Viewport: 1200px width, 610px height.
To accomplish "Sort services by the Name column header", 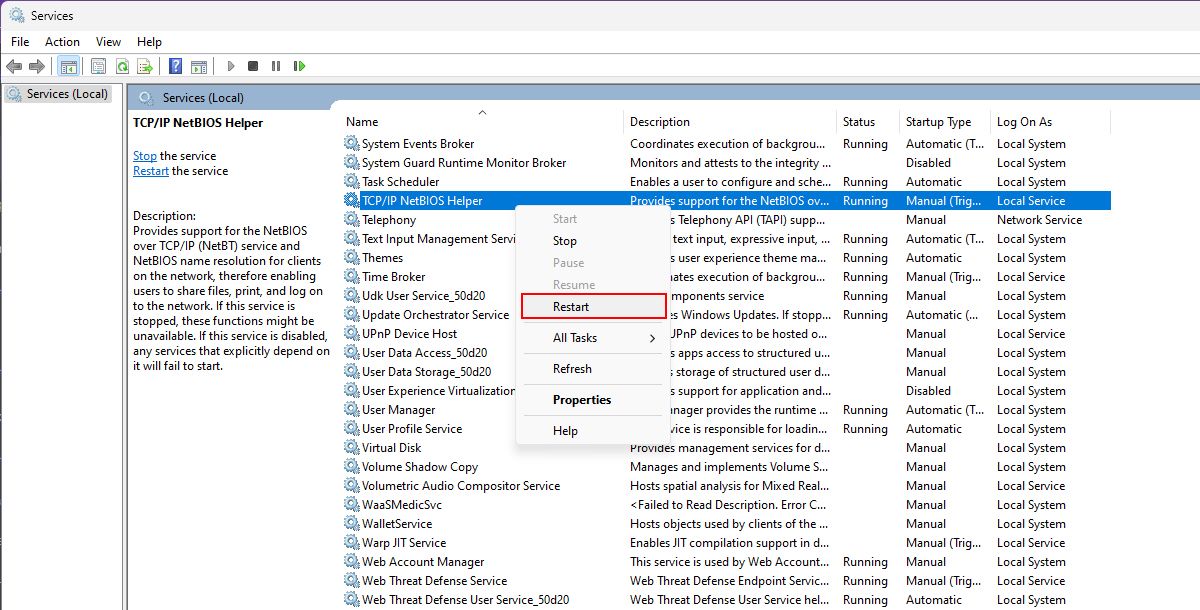I will [362, 121].
